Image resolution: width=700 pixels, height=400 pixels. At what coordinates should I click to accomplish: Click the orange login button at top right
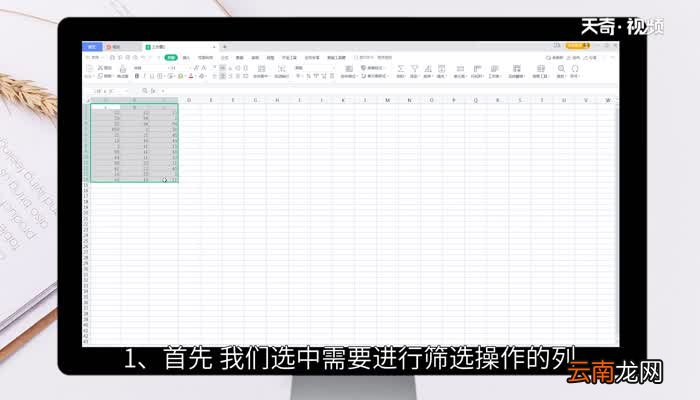tap(578, 46)
